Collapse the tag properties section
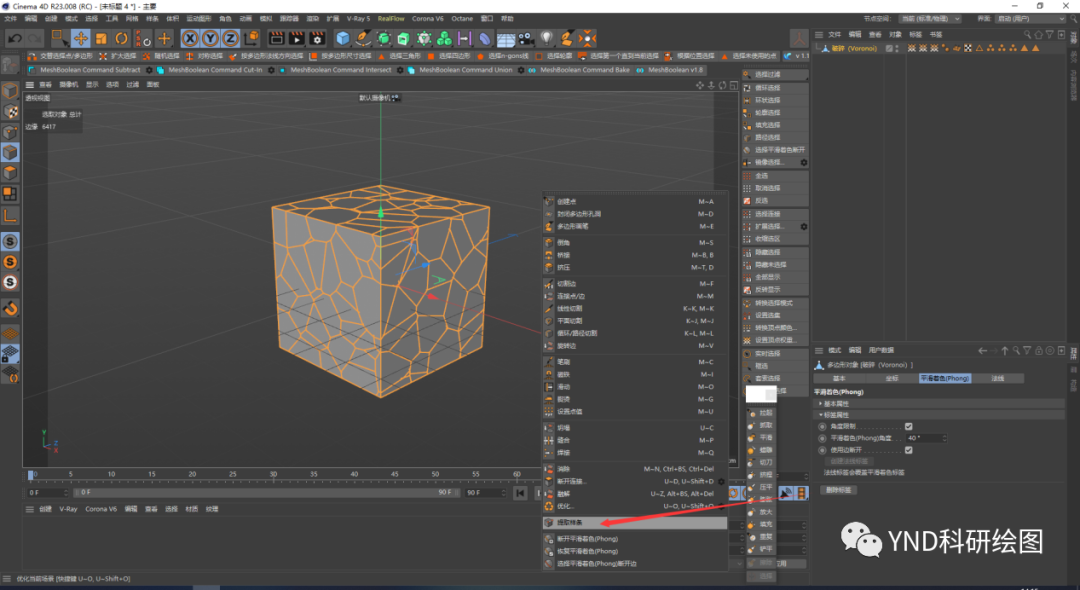This screenshot has height=590, width=1080. pos(939,415)
